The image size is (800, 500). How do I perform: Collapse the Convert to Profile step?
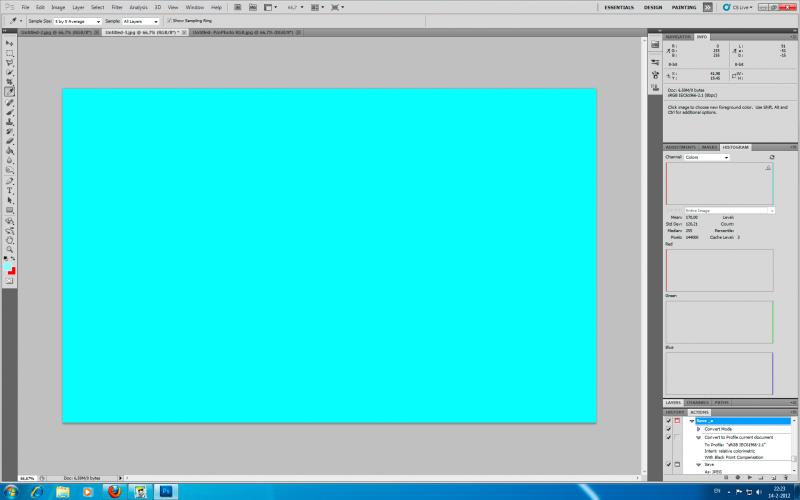click(698, 437)
